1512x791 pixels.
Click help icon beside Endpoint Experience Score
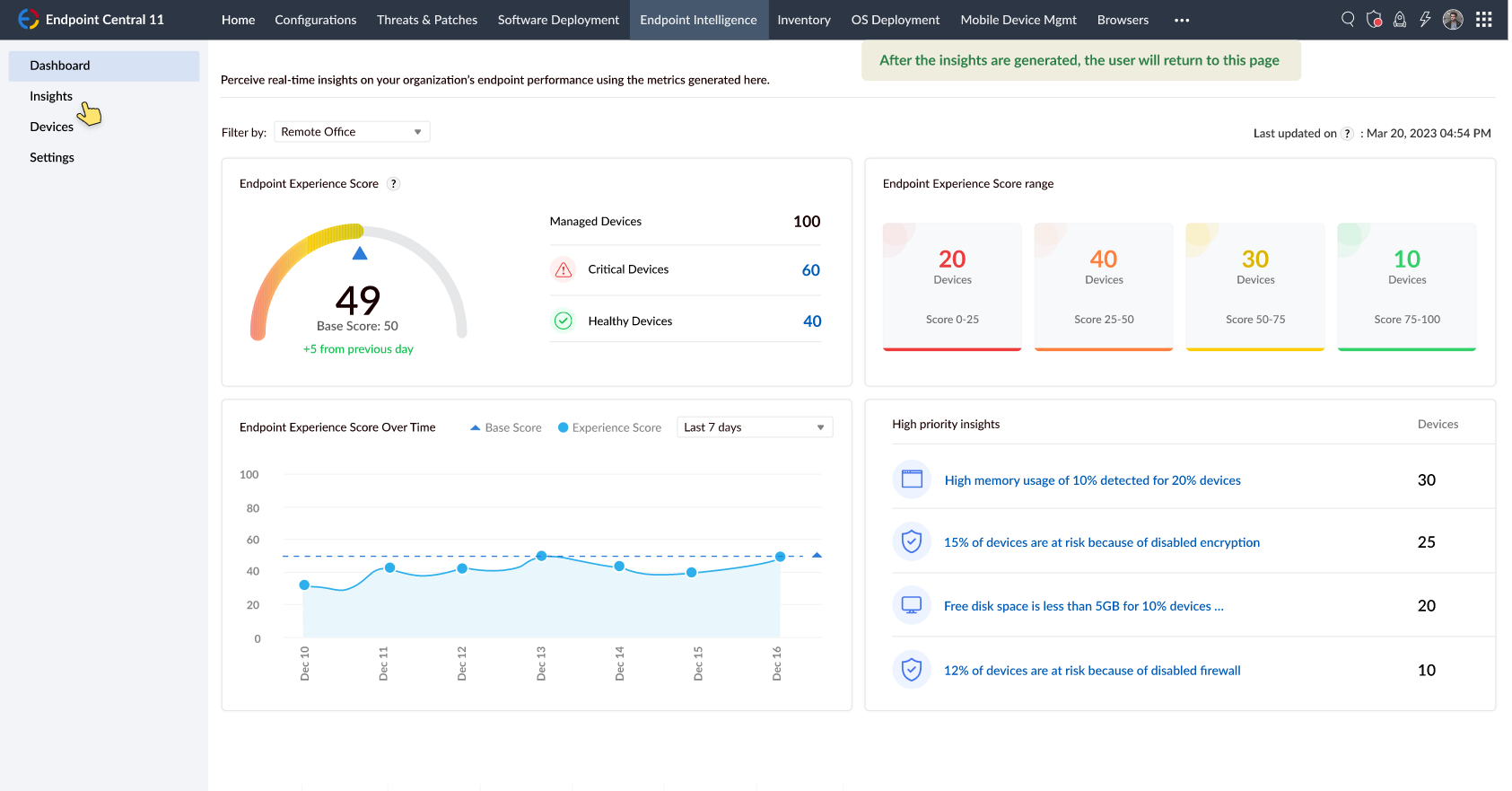click(393, 184)
